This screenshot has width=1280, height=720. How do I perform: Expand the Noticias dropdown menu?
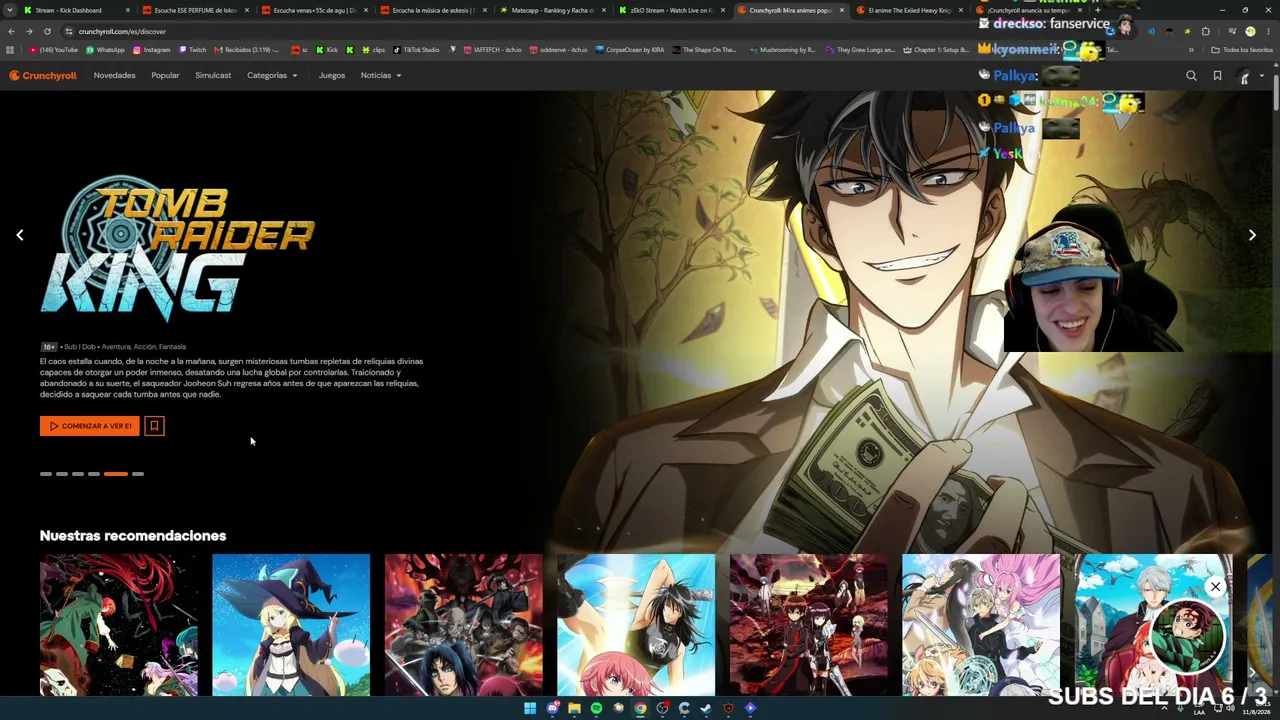(381, 75)
